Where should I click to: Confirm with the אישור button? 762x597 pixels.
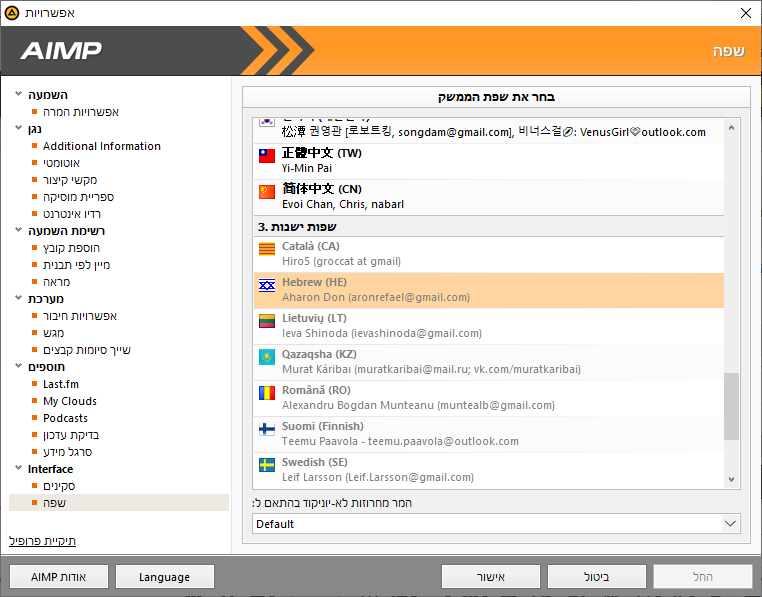point(491,577)
